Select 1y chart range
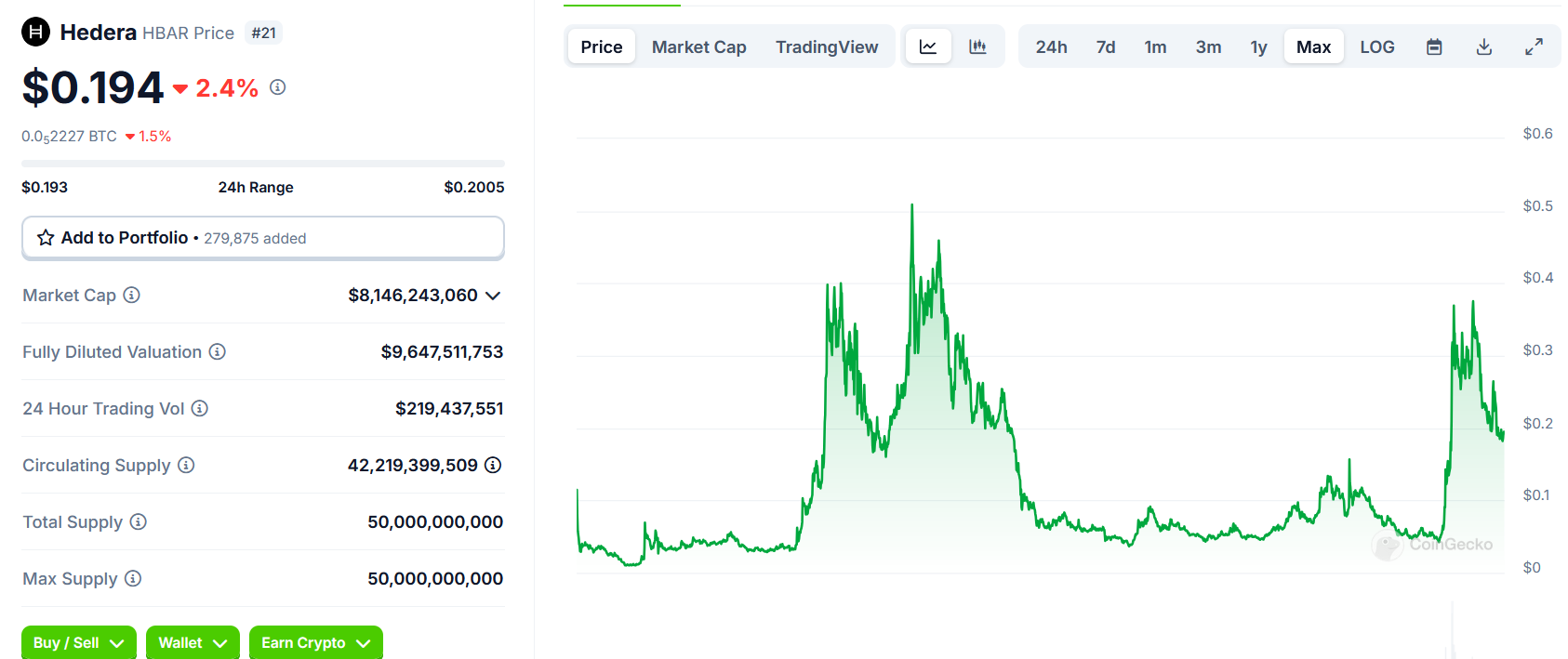Image resolution: width=1568 pixels, height=659 pixels. pos(1258,46)
